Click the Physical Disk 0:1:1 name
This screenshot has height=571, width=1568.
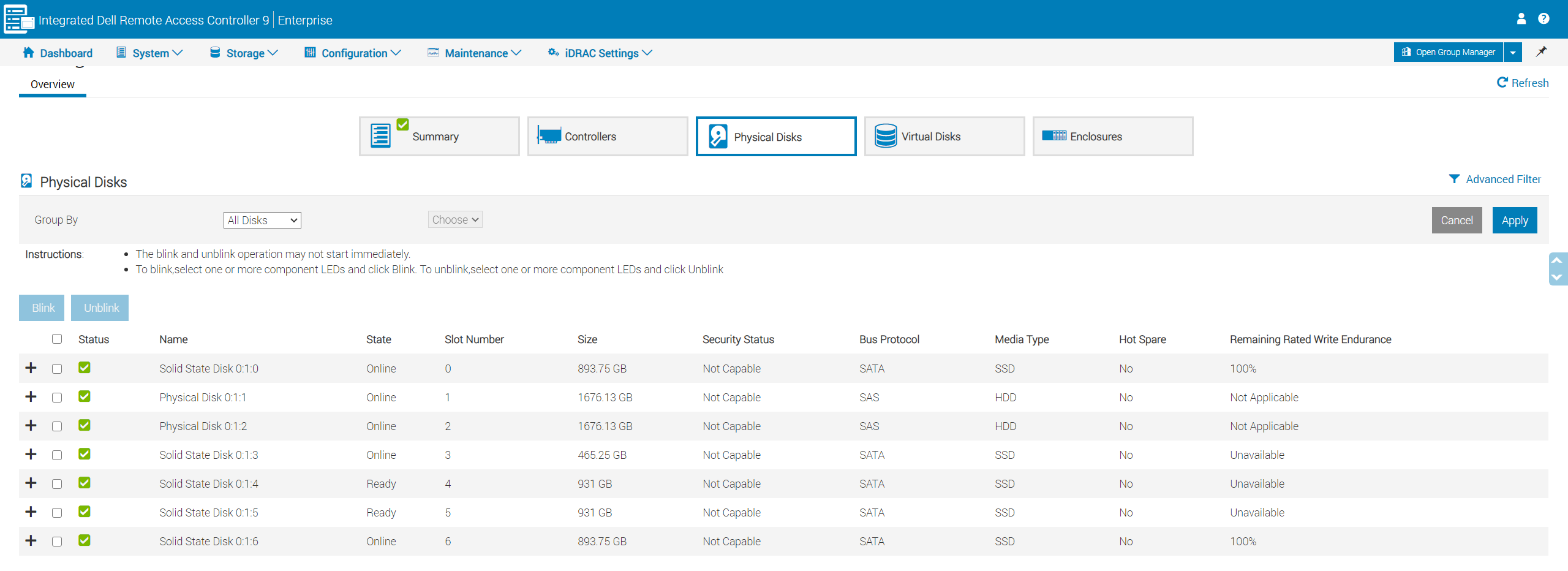point(203,398)
